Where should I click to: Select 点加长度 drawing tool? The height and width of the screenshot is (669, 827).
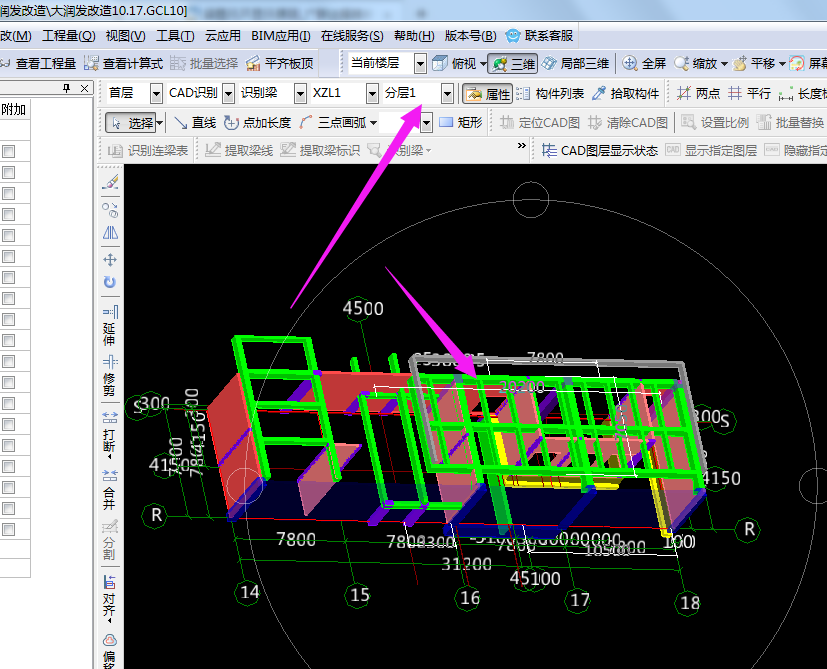click(257, 123)
